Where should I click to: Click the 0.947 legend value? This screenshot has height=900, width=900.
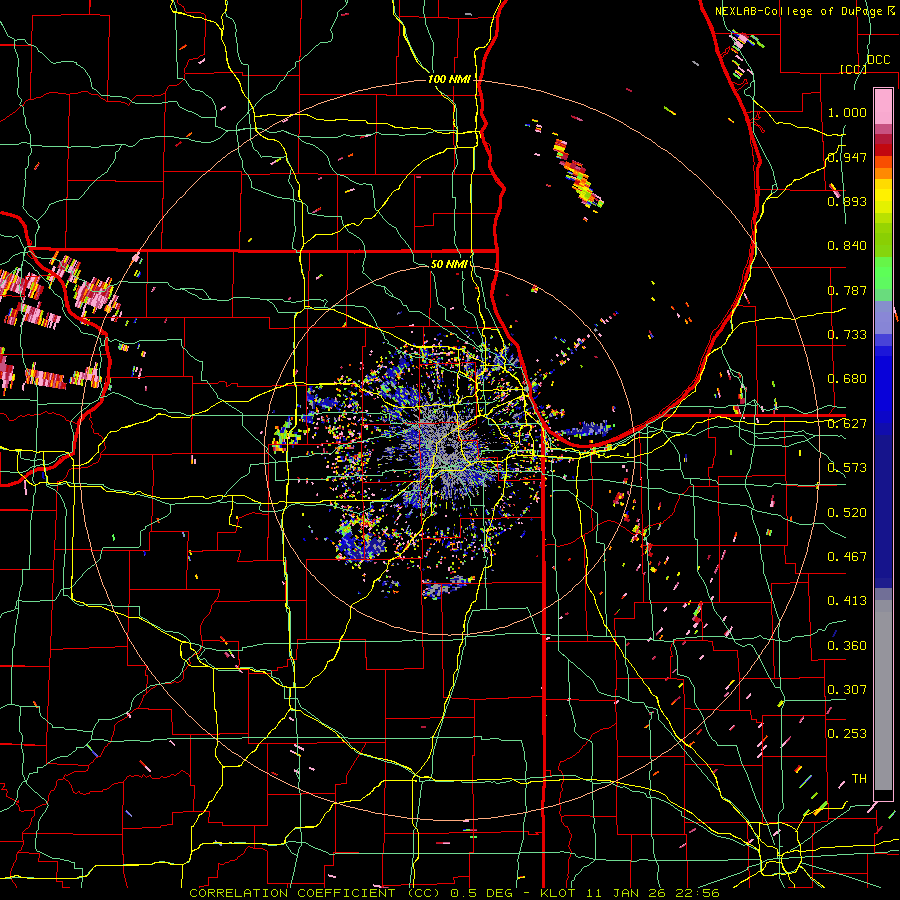coord(847,157)
